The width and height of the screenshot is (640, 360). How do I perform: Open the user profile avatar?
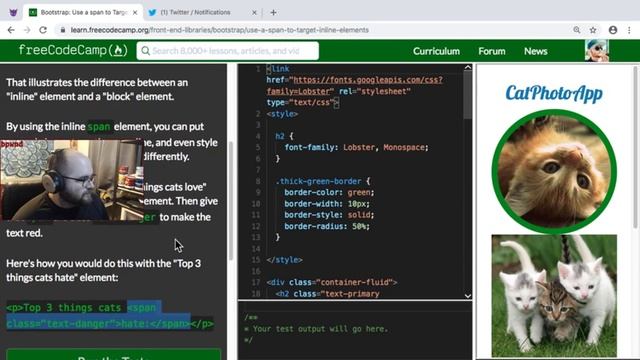tap(597, 51)
